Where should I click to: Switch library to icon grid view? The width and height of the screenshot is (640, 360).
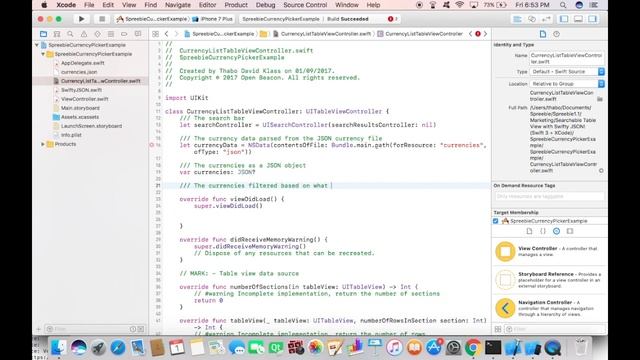pyautogui.click(x=498, y=329)
